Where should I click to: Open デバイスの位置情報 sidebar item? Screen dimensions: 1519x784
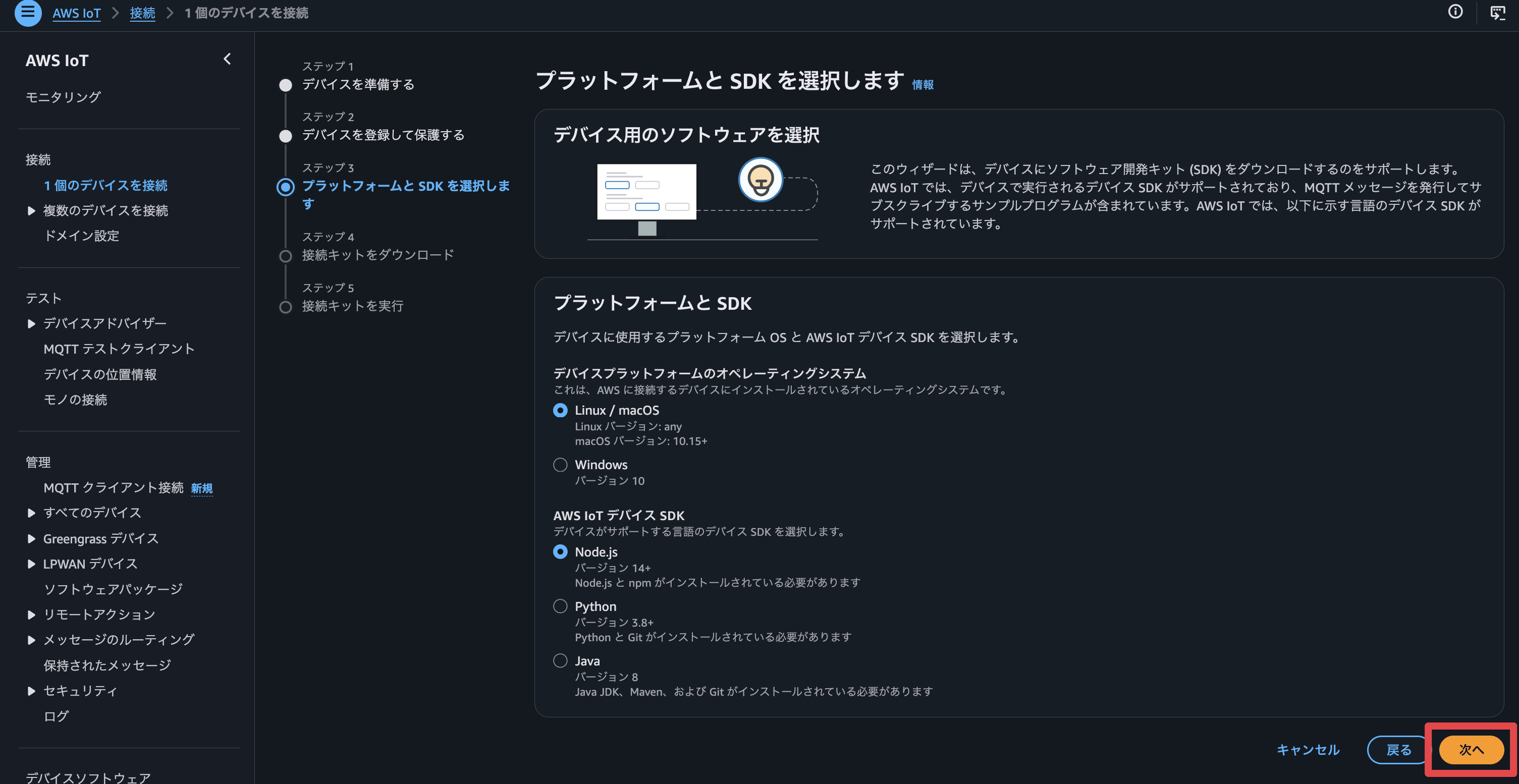pyautogui.click(x=100, y=374)
